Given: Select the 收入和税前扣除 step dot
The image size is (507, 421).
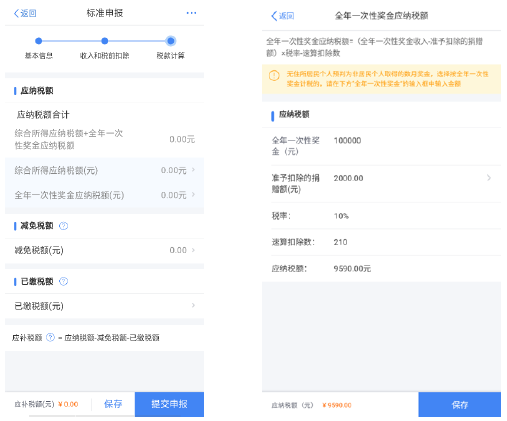Looking at the screenshot, I should 105,41.
